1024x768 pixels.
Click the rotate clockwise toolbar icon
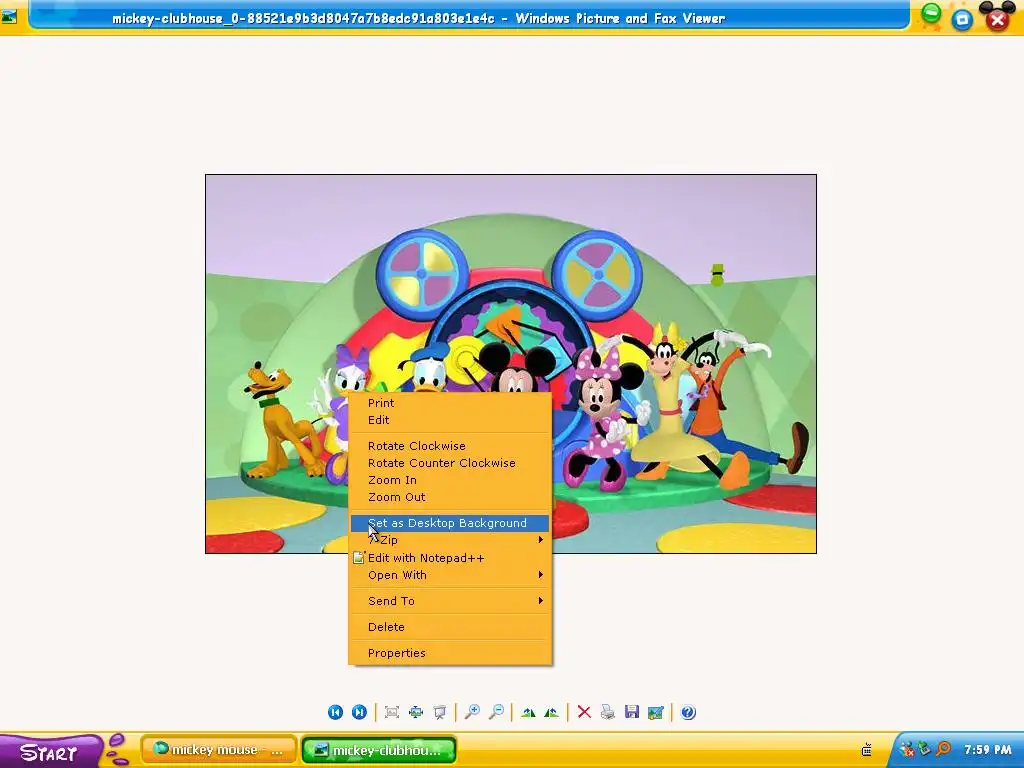[528, 712]
